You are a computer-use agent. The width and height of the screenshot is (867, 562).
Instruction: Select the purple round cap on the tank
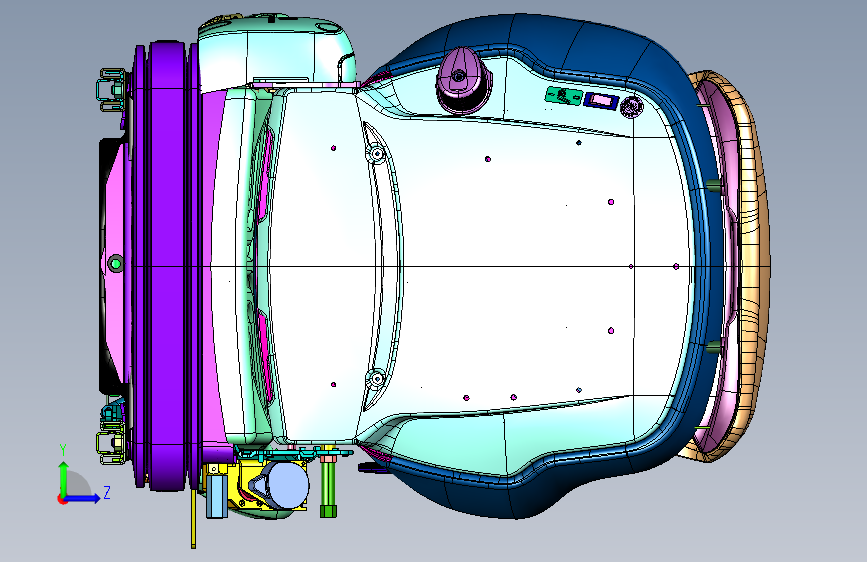[463, 80]
